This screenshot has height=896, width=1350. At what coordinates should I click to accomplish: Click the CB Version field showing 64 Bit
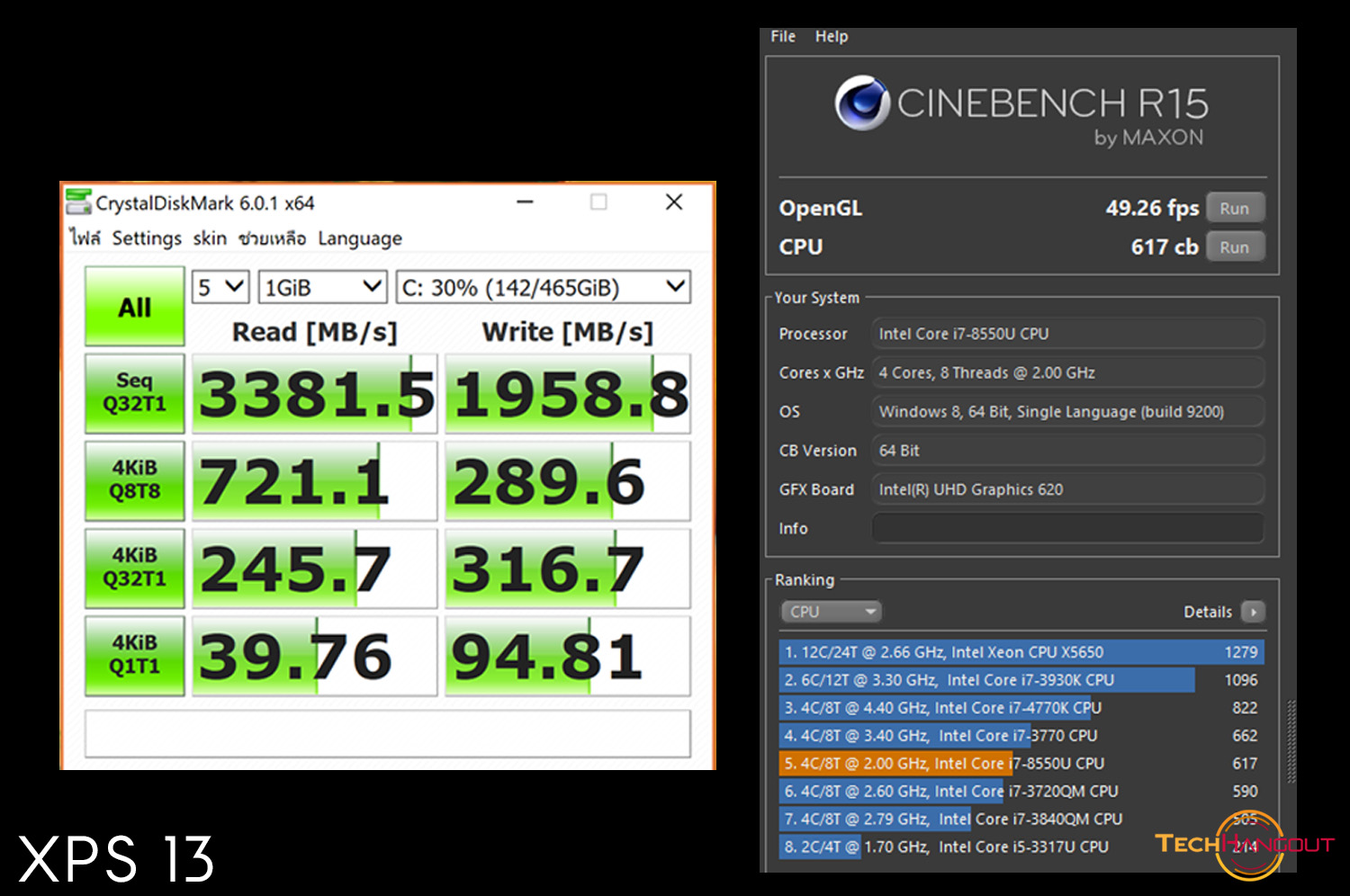[x=1067, y=450]
